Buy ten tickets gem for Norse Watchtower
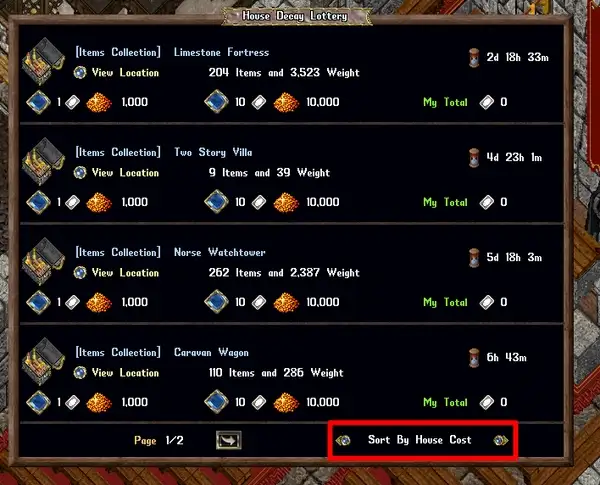600x485 pixels. click(216, 302)
